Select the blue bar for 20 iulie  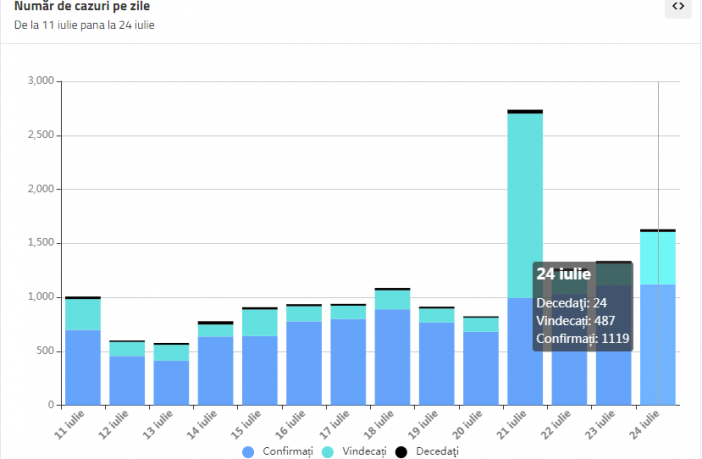coord(481,368)
